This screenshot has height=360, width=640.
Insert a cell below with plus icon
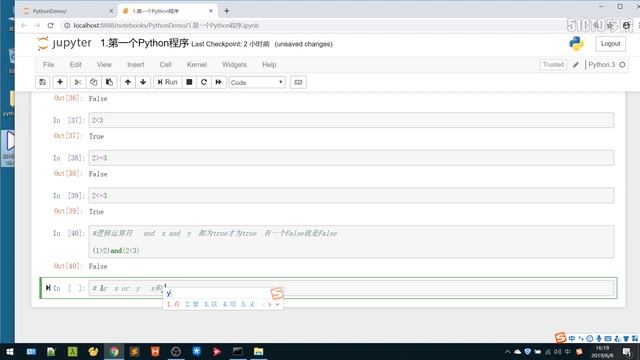60,82
